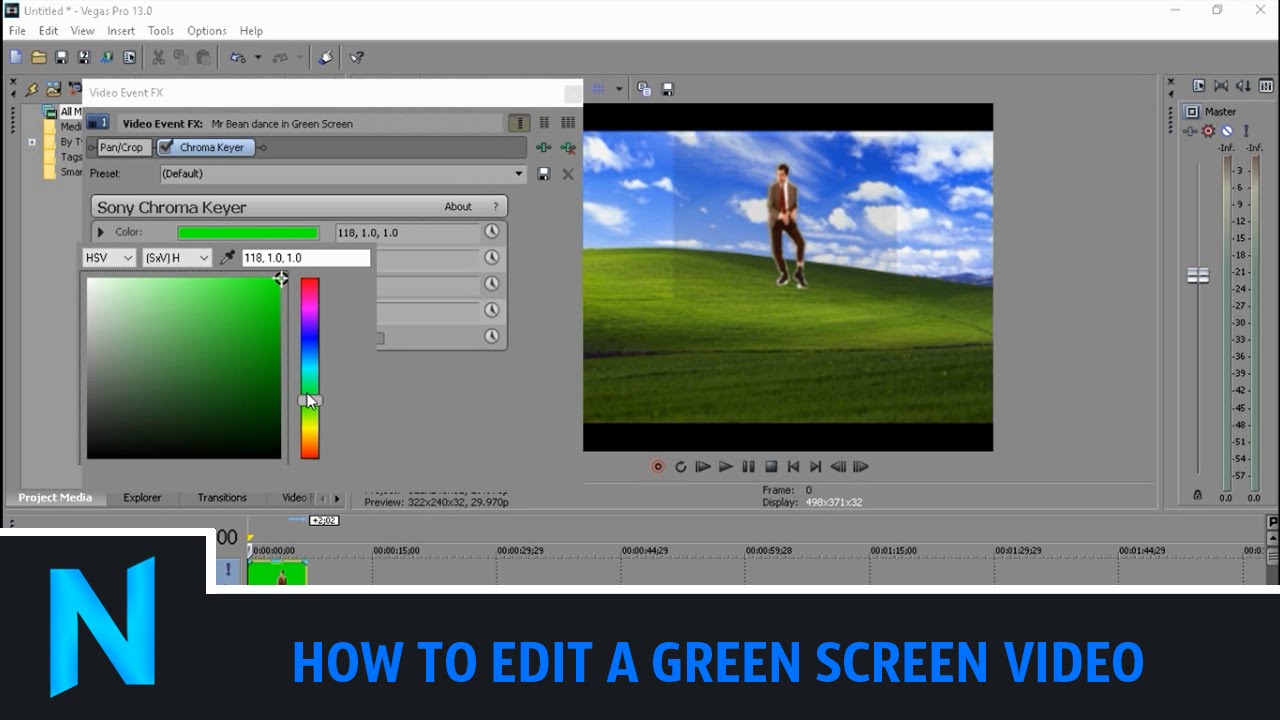The width and height of the screenshot is (1280, 720).
Task: Click the ? help button in Chroma Keyer
Action: [x=495, y=207]
